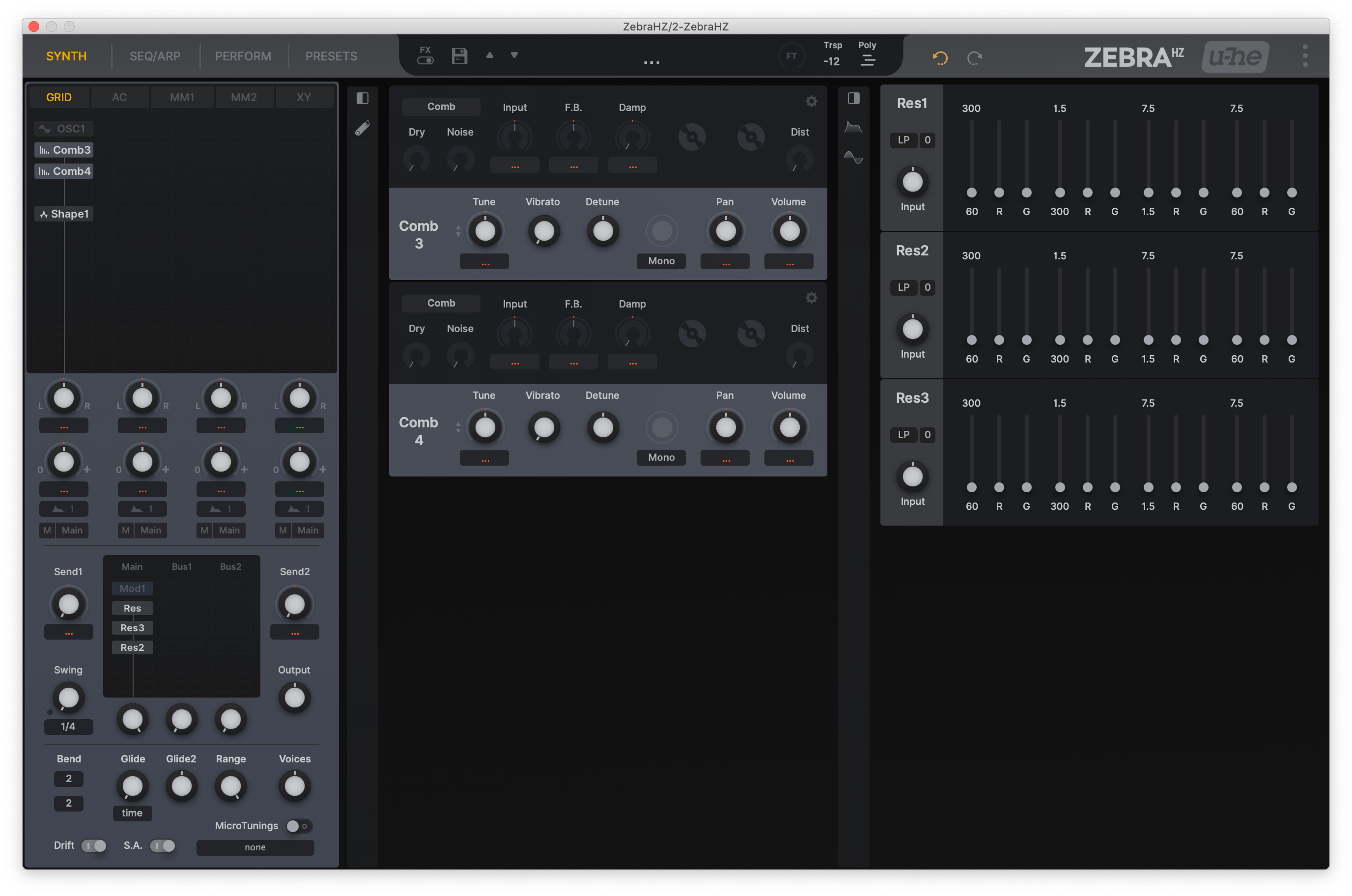This screenshot has height=896, width=1352.
Task: Select the MM1 tab
Action: pyautogui.click(x=182, y=97)
